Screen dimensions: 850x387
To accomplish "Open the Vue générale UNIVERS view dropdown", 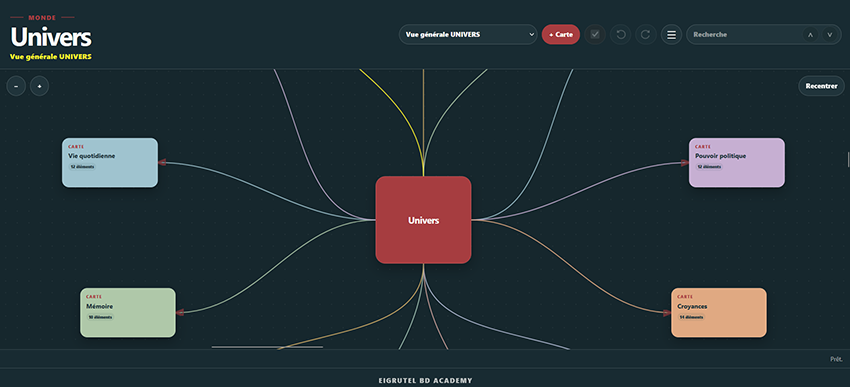I will tap(468, 35).
